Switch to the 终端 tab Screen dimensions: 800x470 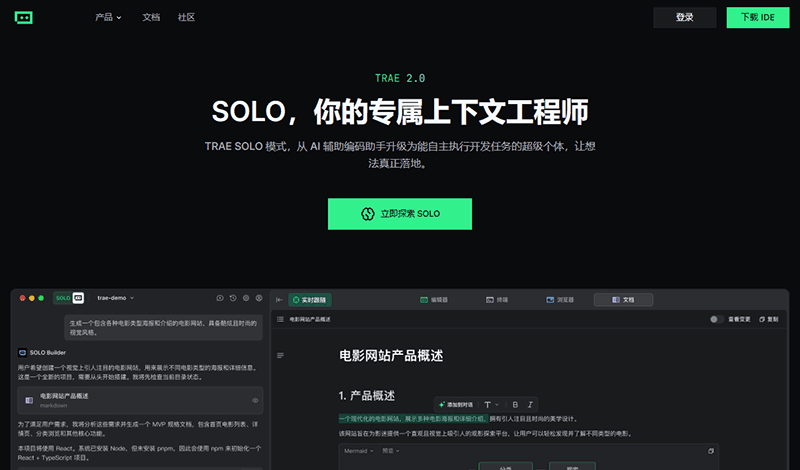point(497,300)
